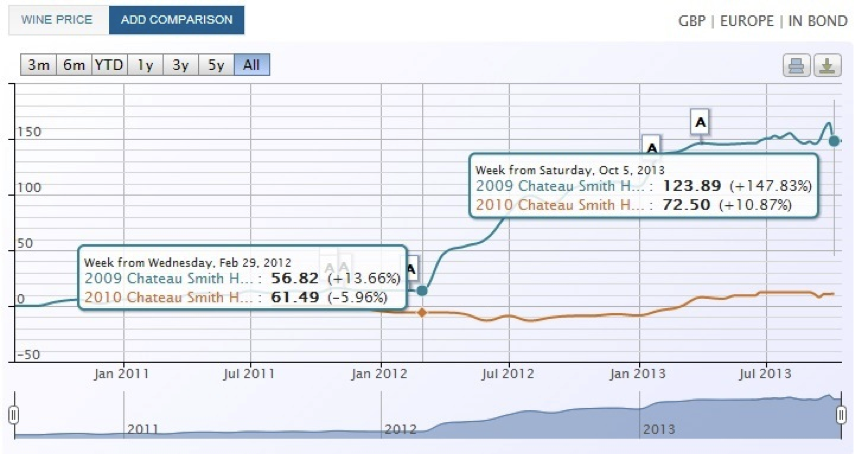Select the 3m time range
This screenshot has height=455, width=854.
pos(38,65)
